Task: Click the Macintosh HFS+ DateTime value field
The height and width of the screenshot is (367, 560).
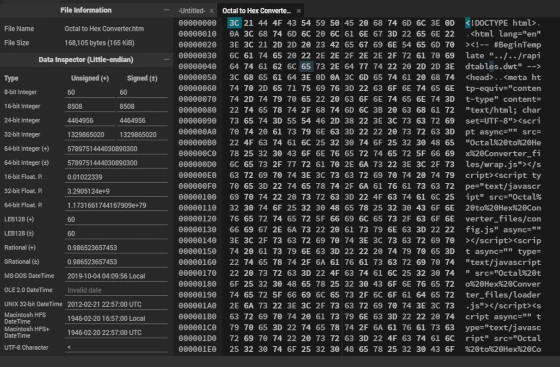Action: click(116, 333)
